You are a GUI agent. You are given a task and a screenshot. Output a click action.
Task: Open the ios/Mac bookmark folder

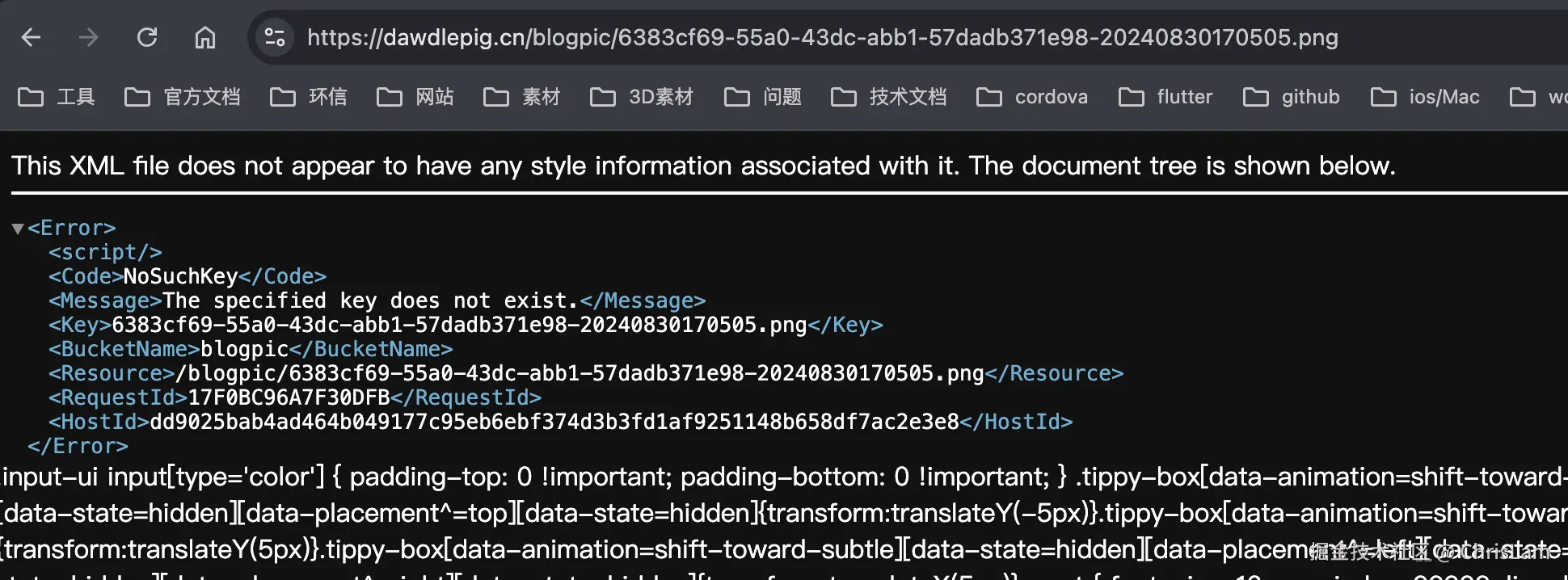(x=1426, y=97)
